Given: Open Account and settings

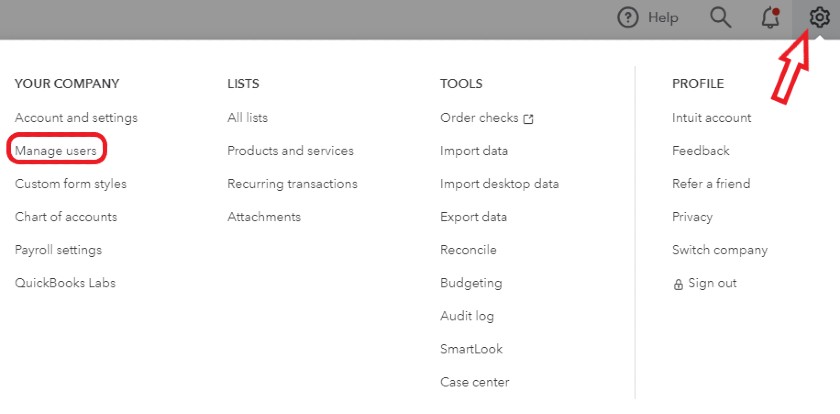Looking at the screenshot, I should (x=76, y=118).
